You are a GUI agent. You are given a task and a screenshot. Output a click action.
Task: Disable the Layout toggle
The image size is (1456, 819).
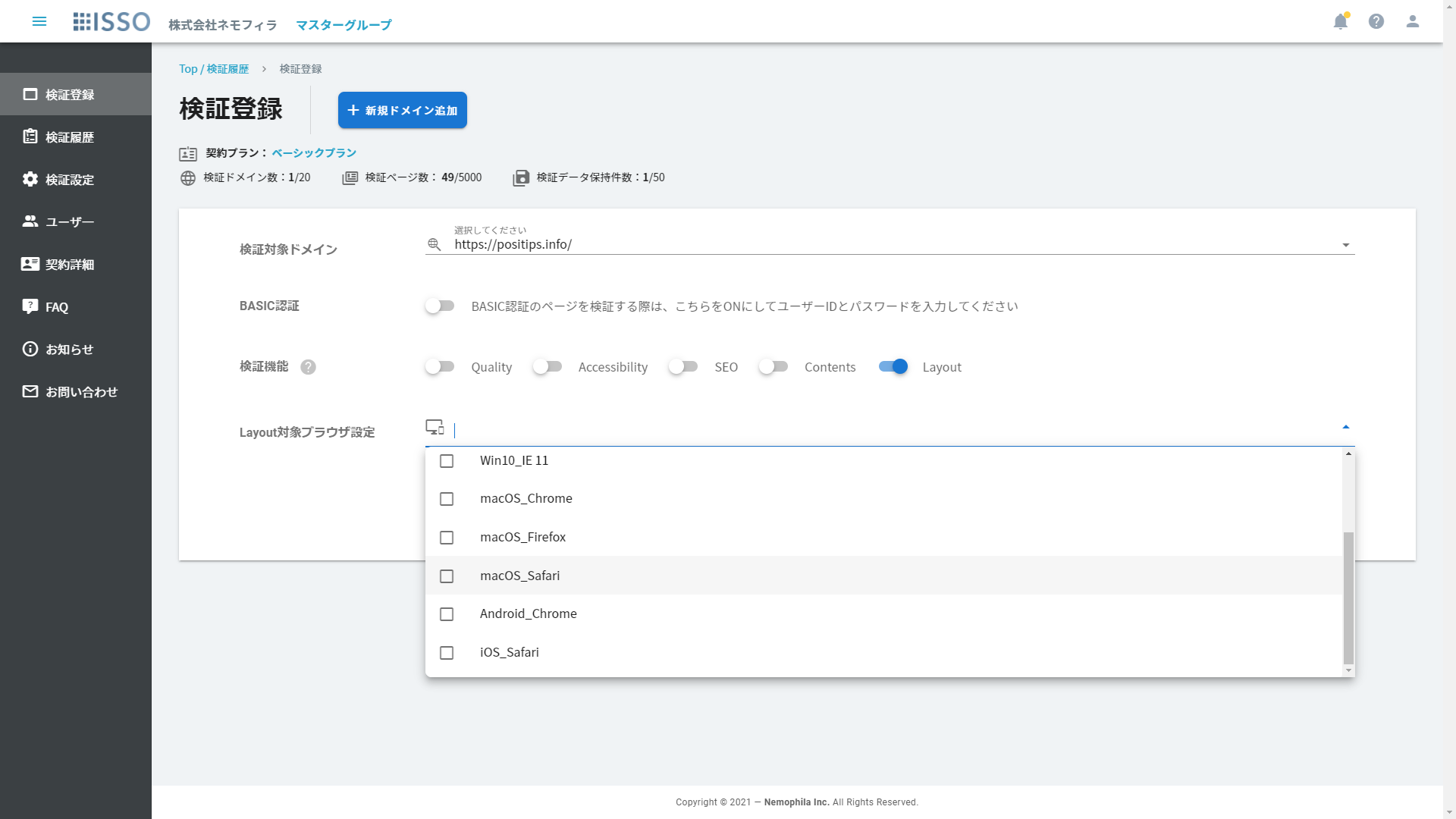point(893,366)
